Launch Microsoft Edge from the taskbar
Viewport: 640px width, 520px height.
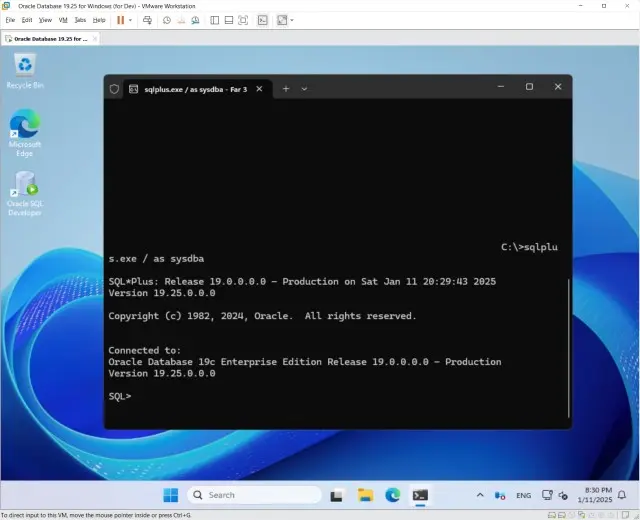point(393,495)
